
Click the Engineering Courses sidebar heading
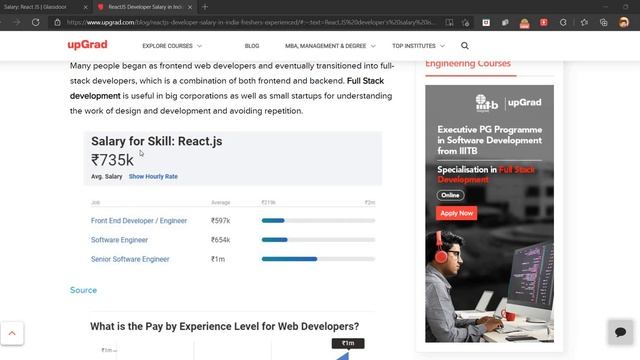[468, 64]
